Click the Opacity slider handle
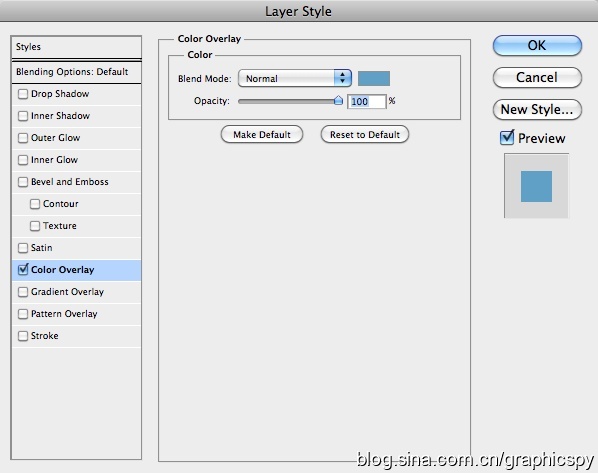 (x=338, y=100)
